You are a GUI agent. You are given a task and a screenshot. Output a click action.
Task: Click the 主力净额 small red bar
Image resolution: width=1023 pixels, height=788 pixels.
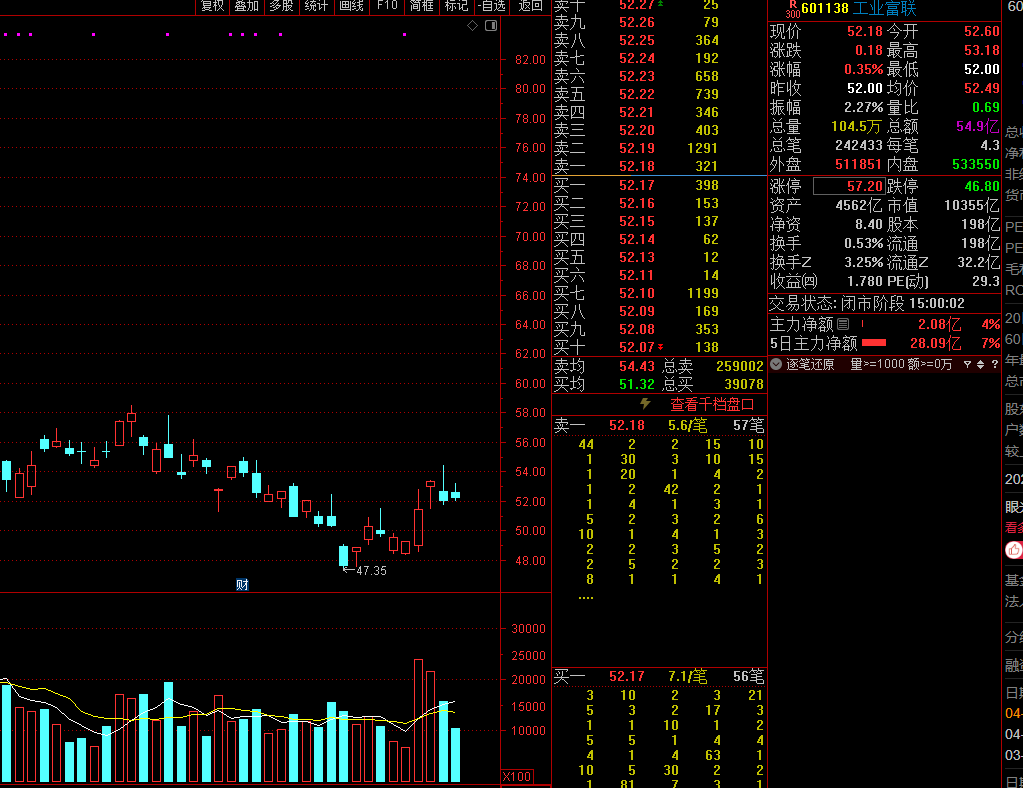click(x=863, y=324)
